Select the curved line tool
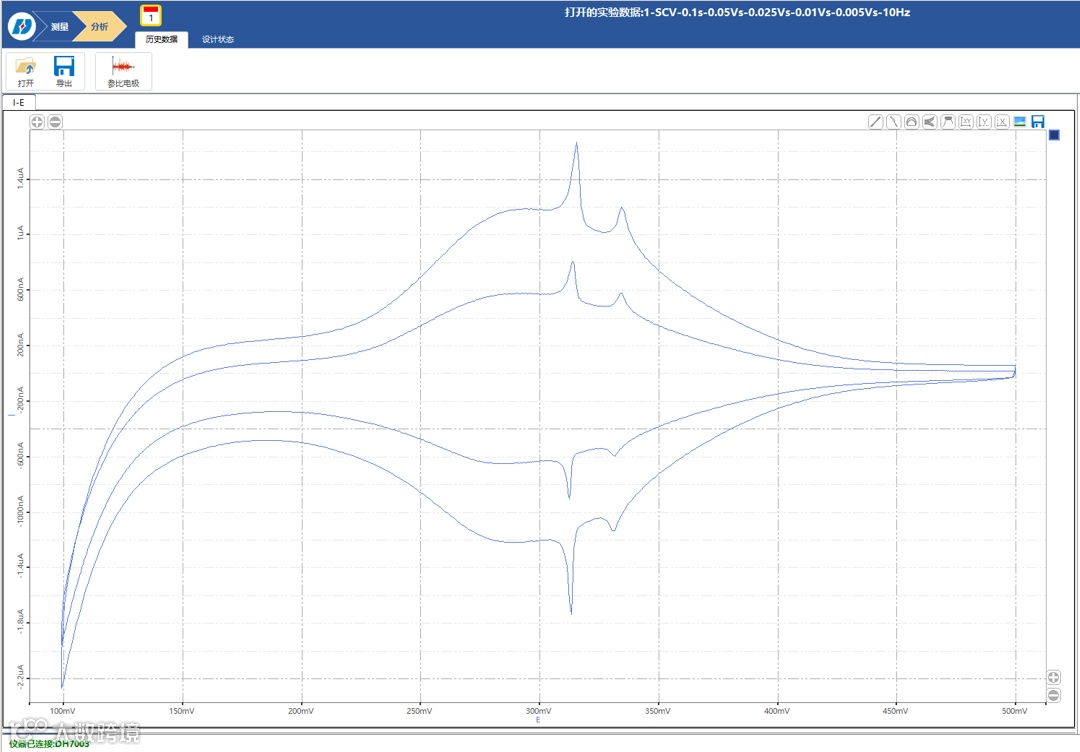Viewport: 1080px width, 752px height. (x=893, y=122)
